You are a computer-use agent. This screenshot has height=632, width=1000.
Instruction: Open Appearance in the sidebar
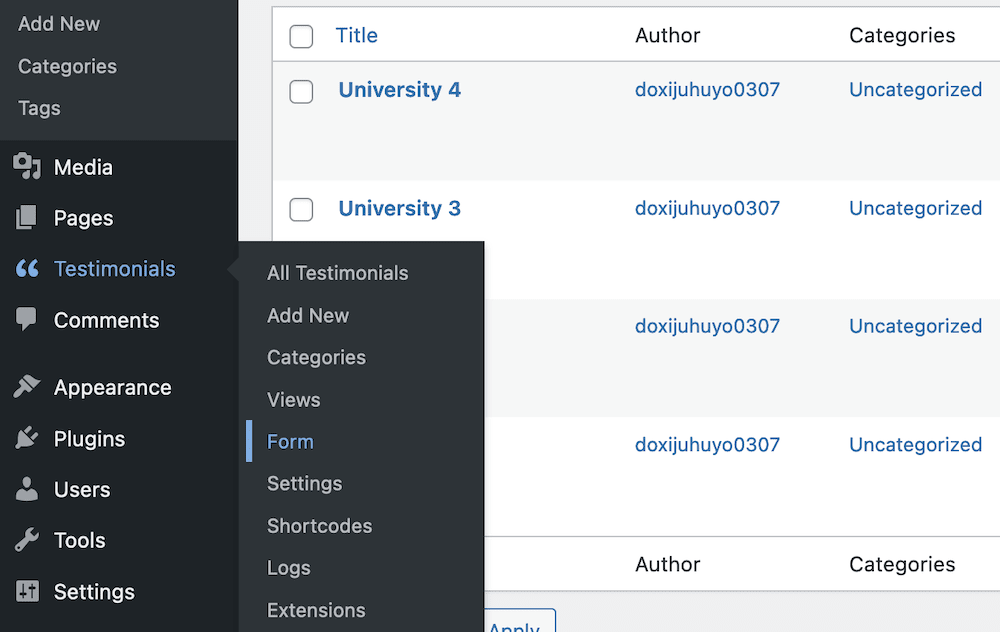(113, 387)
